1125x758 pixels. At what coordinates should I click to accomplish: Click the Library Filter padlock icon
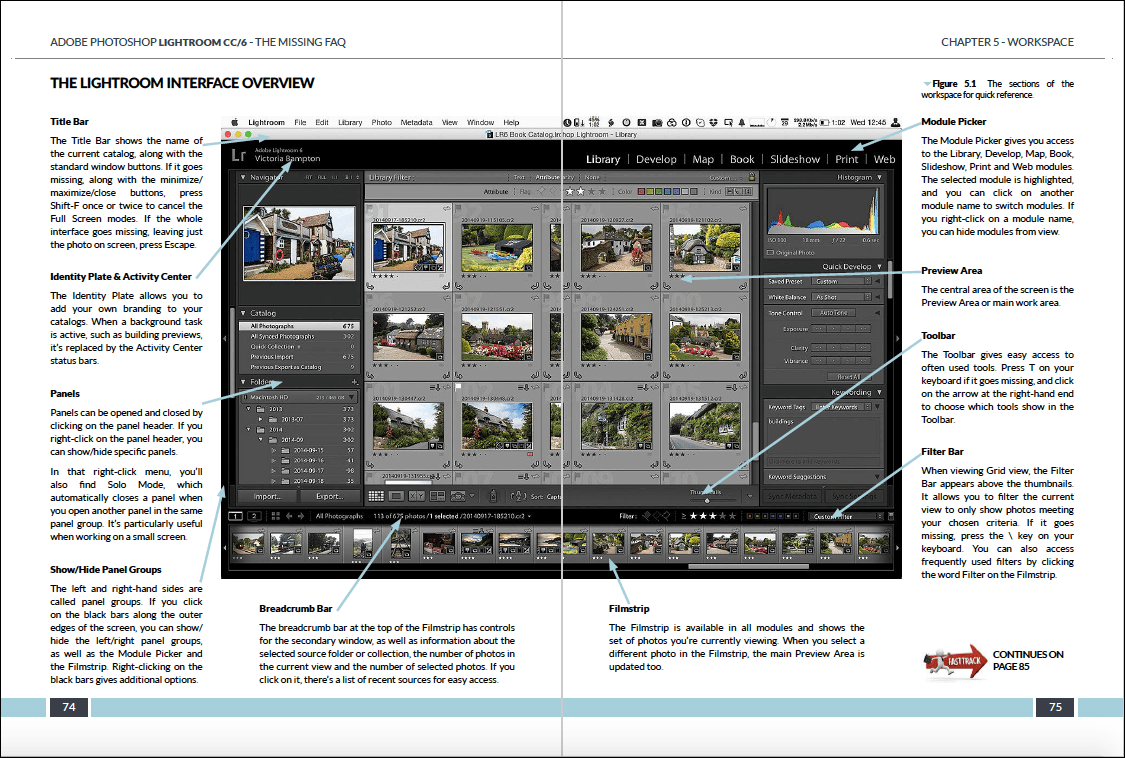751,177
